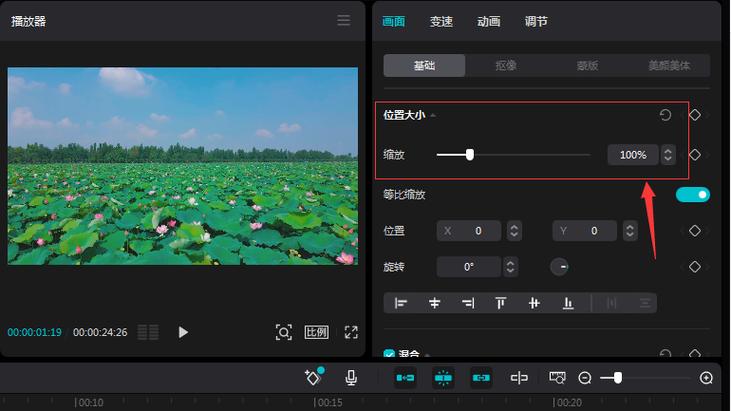
Task: Click the total duration 00:00:24:26
Action: pyautogui.click(x=100, y=332)
